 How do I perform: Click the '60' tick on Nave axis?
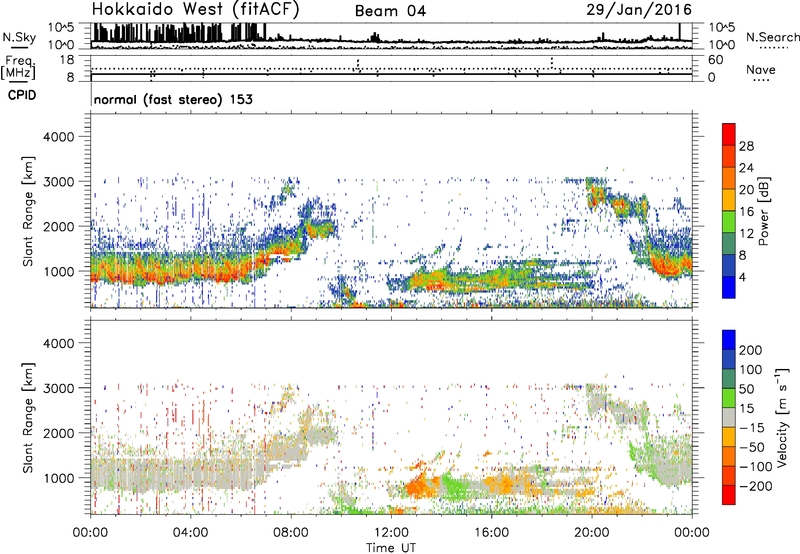715,60
